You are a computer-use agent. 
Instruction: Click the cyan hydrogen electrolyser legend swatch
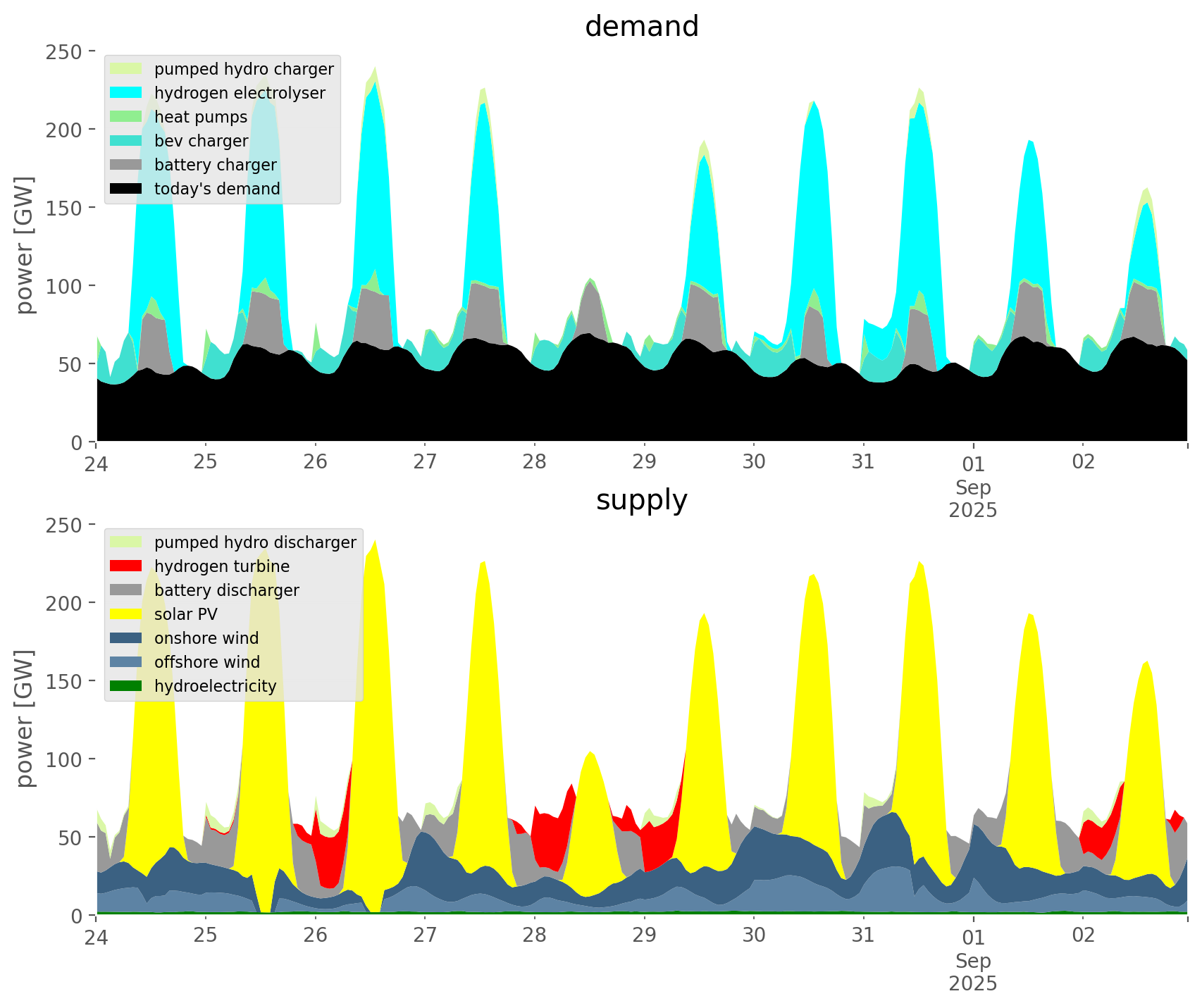pyautogui.click(x=126, y=93)
